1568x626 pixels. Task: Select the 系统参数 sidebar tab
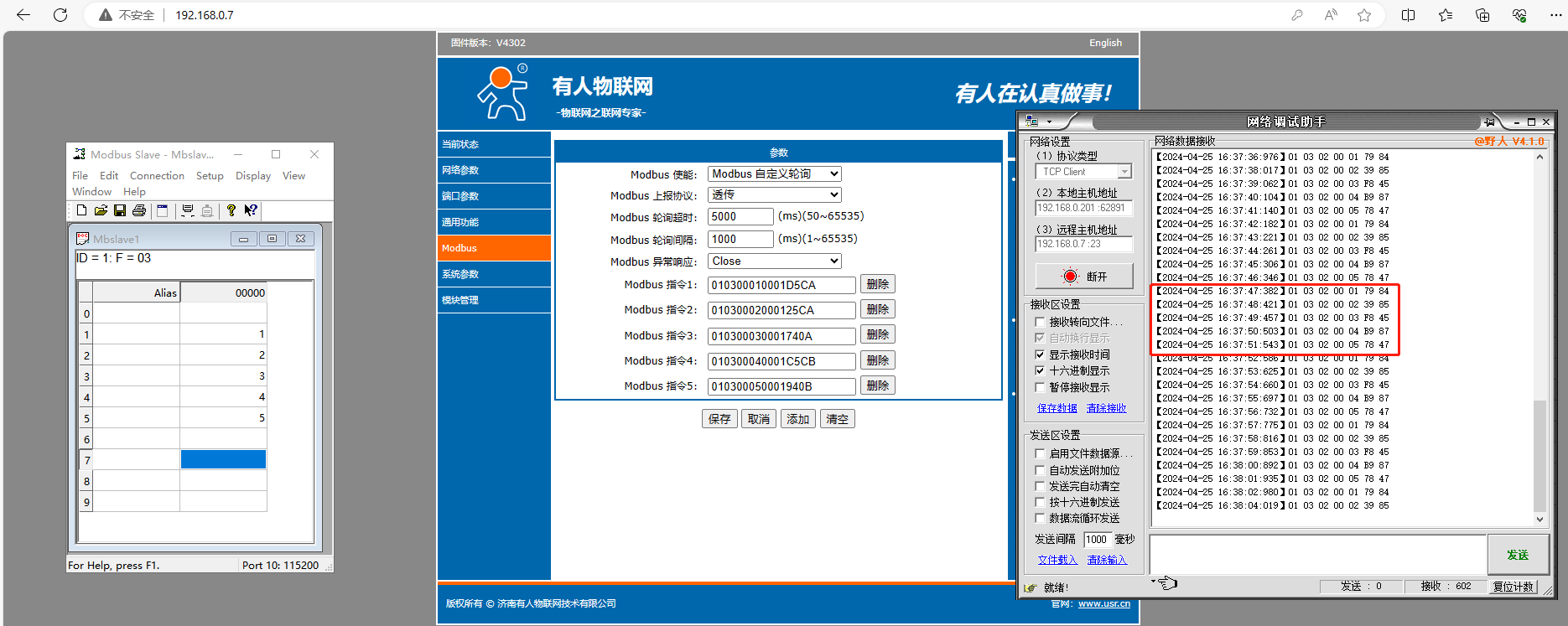[494, 274]
